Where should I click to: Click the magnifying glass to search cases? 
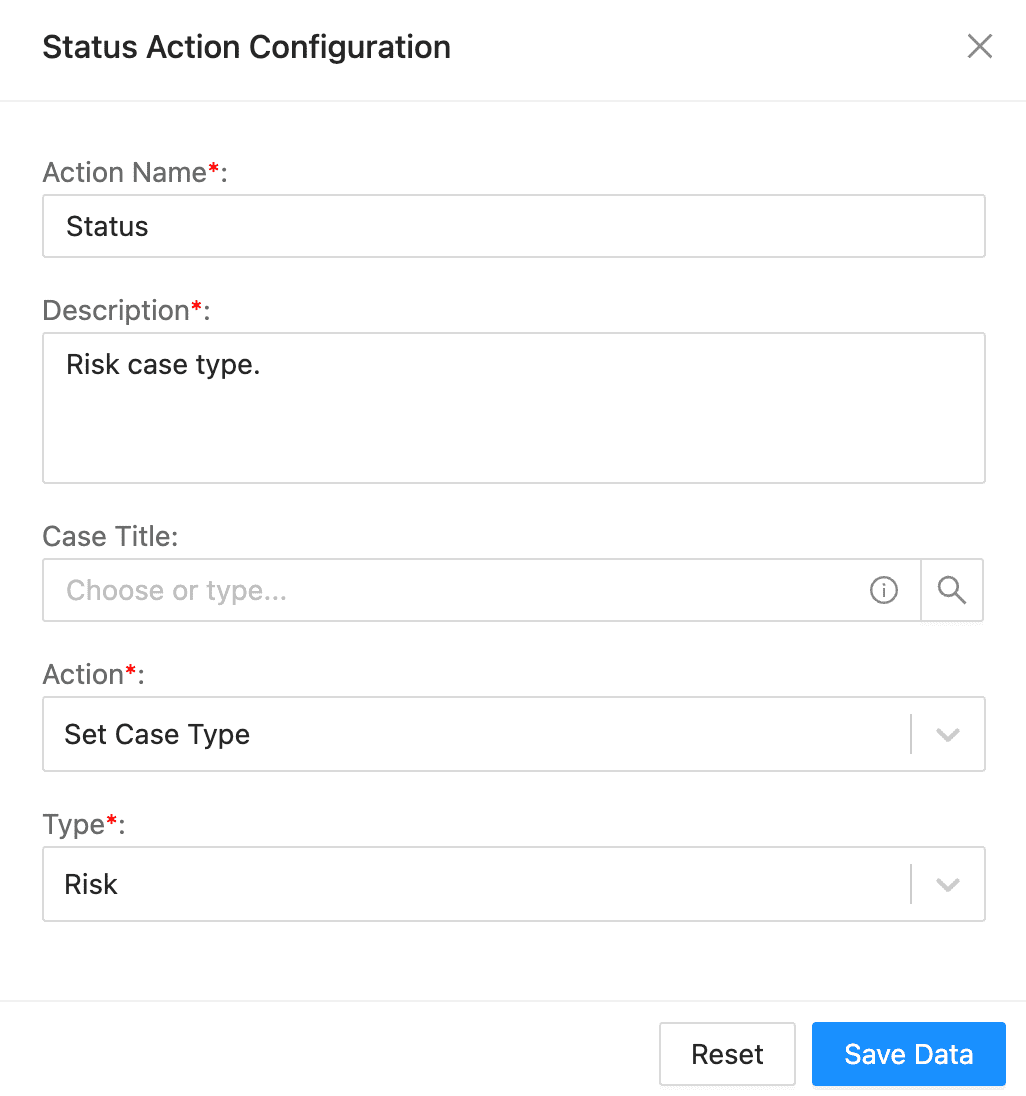pos(951,590)
